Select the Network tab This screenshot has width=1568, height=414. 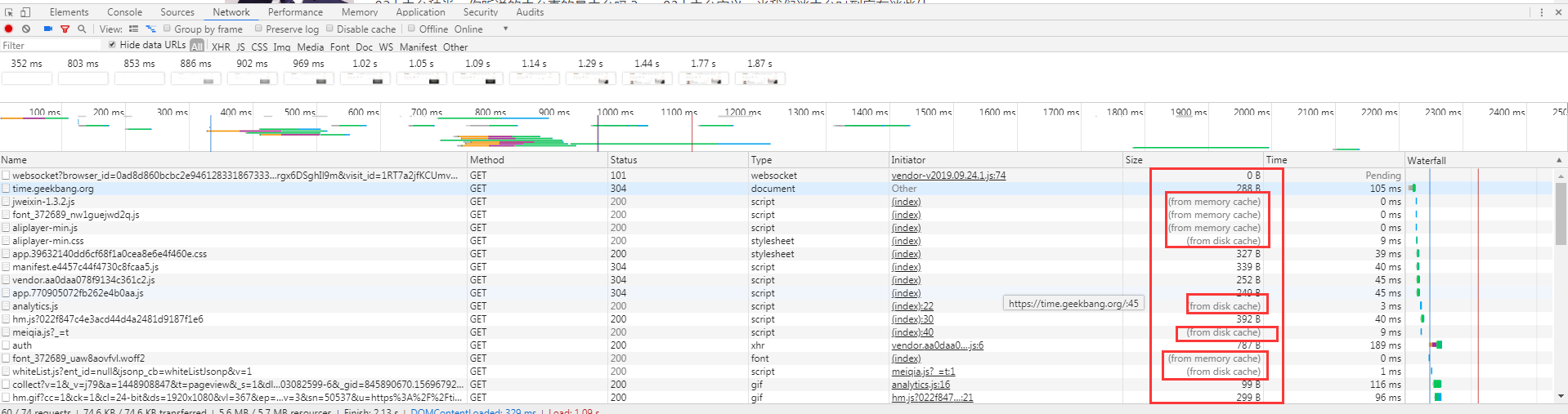pyautogui.click(x=231, y=12)
